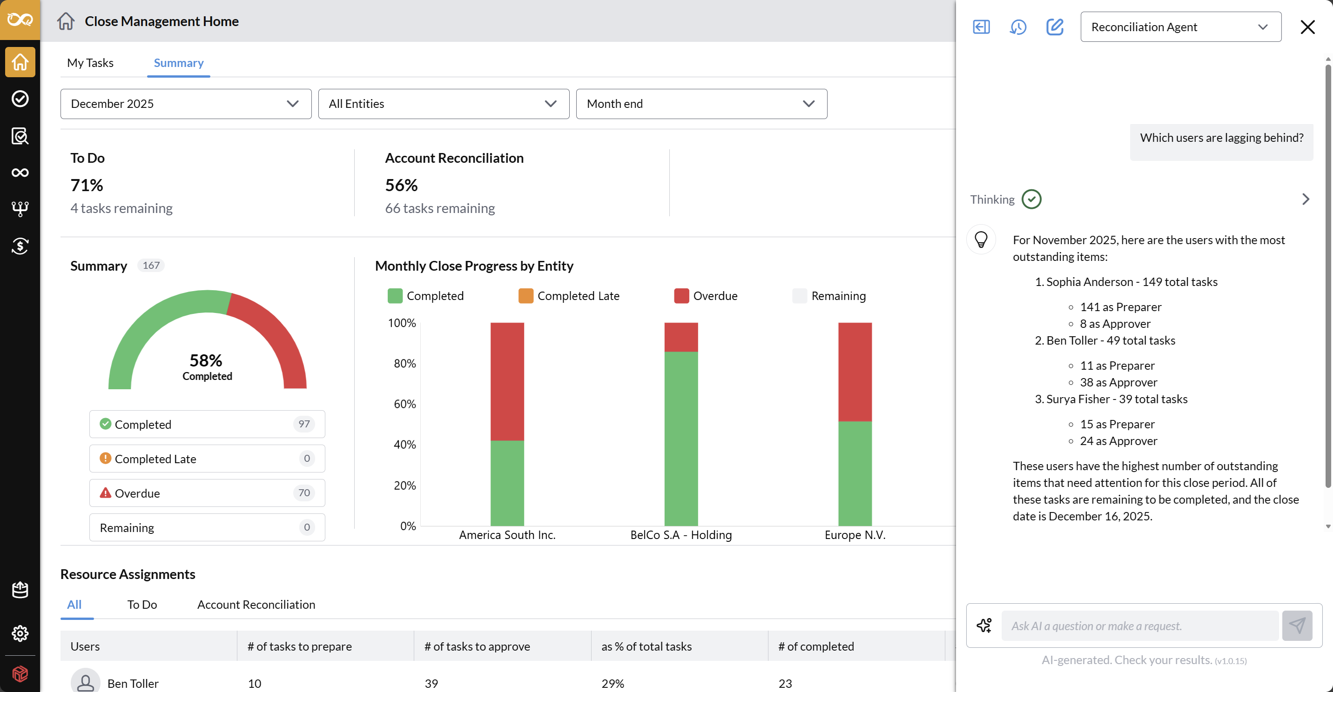Image resolution: width=1333 pixels, height=720 pixels.
Task: Open the Home sidebar icon
Action: pos(20,63)
